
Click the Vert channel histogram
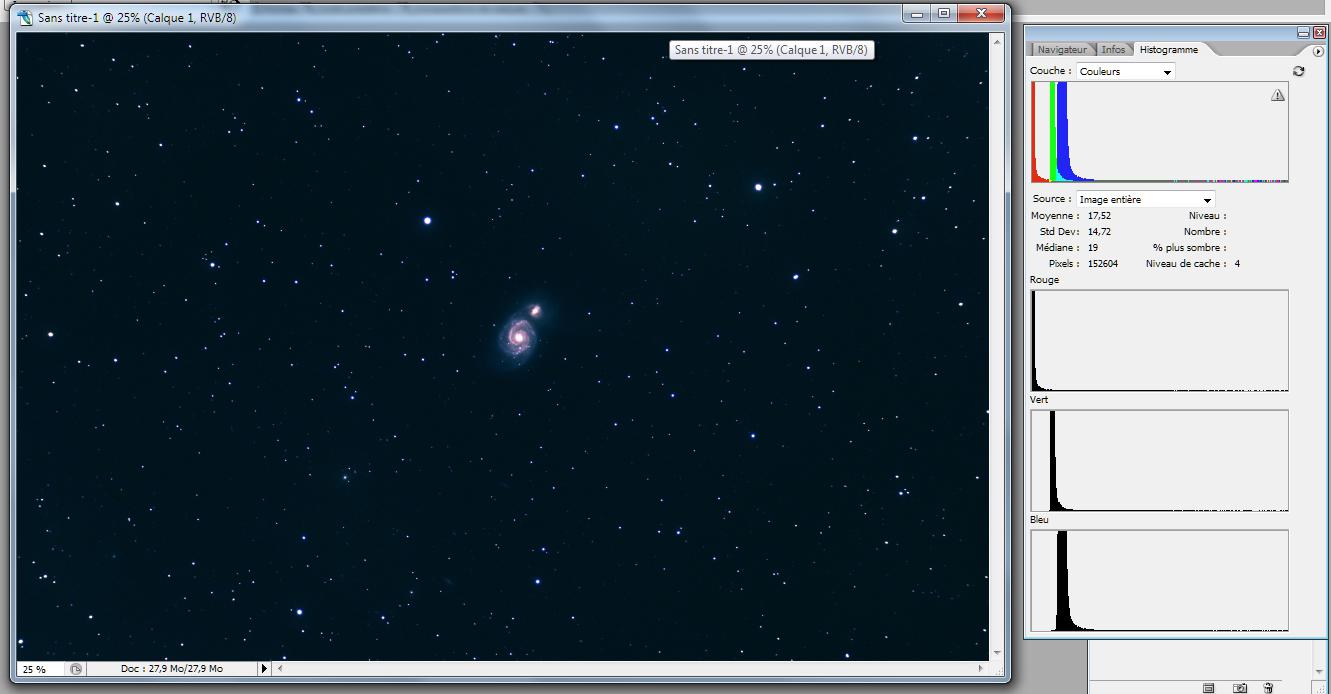(x=1160, y=461)
